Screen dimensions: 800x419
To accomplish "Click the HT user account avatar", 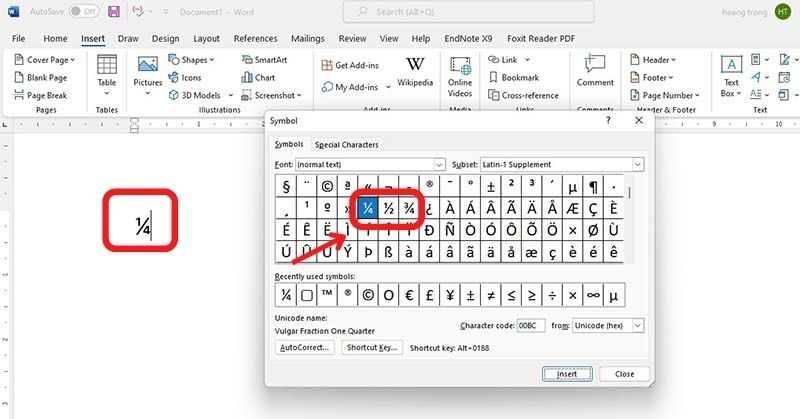I will click(x=783, y=12).
